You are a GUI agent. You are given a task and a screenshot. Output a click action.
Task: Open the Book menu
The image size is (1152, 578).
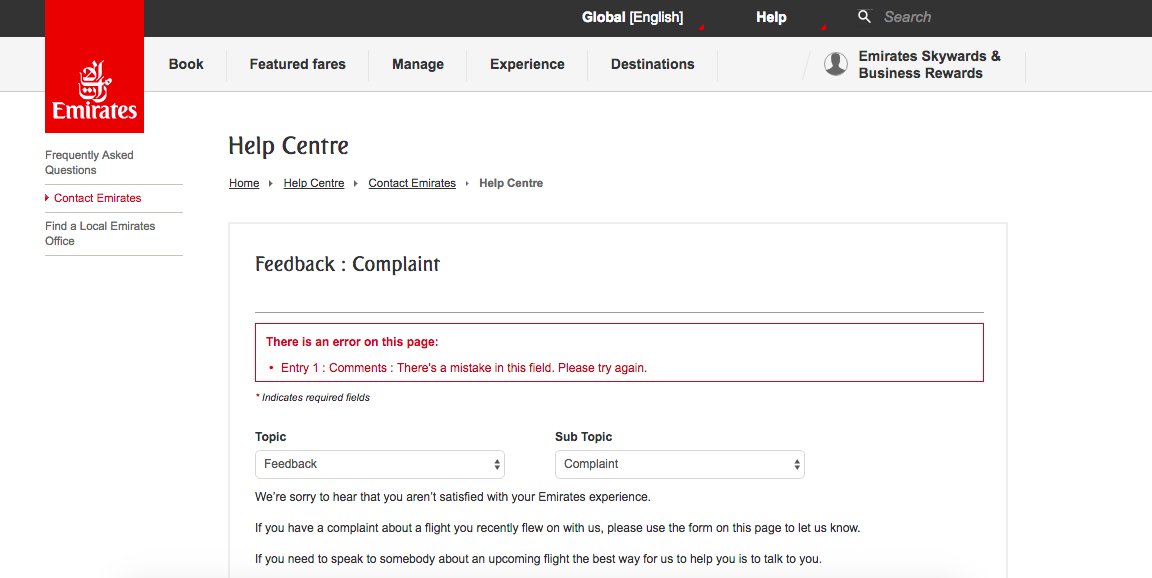coord(186,64)
